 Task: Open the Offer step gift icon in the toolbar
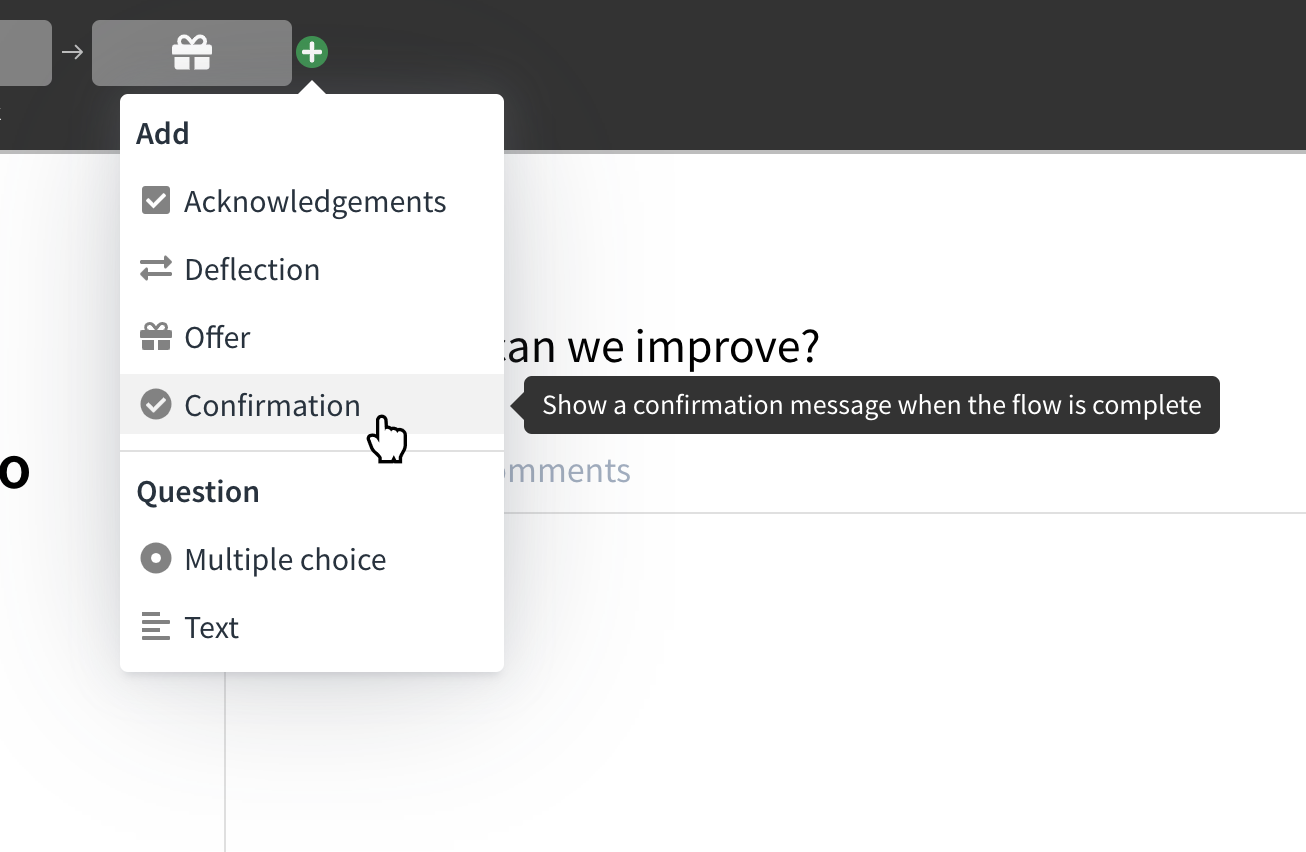tap(191, 52)
